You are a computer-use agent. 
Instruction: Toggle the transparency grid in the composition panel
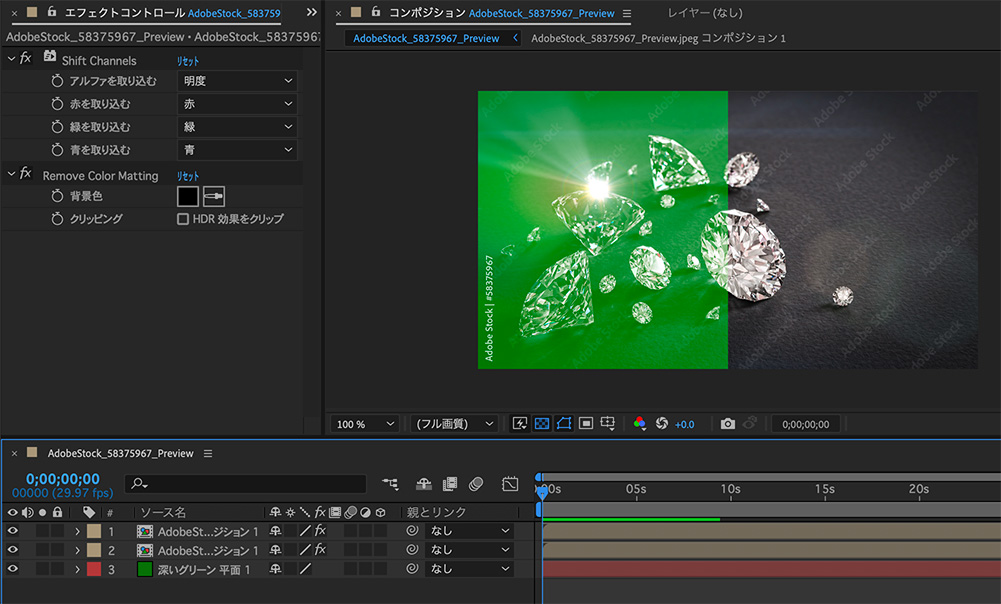pos(540,423)
